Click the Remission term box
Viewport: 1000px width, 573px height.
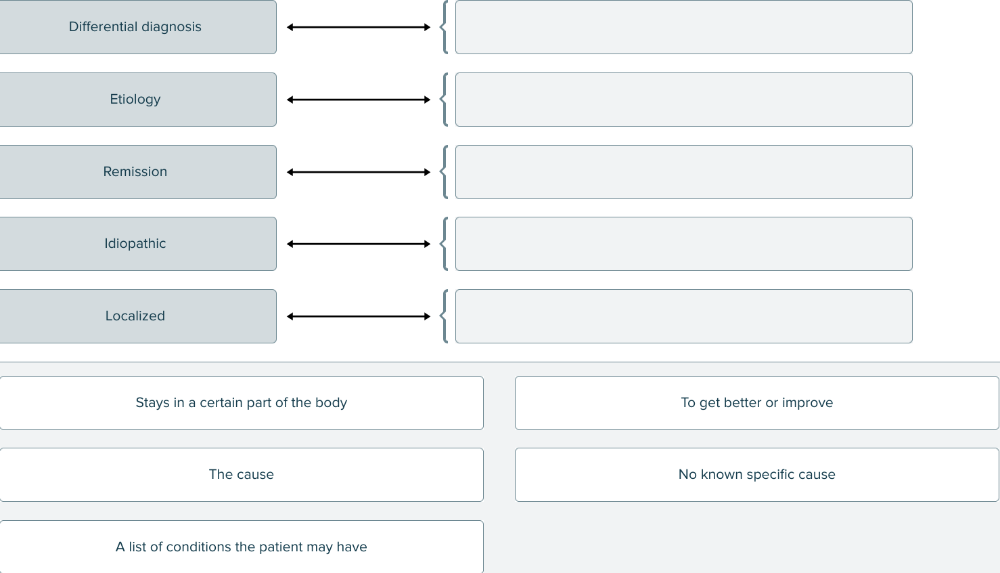[137, 172]
